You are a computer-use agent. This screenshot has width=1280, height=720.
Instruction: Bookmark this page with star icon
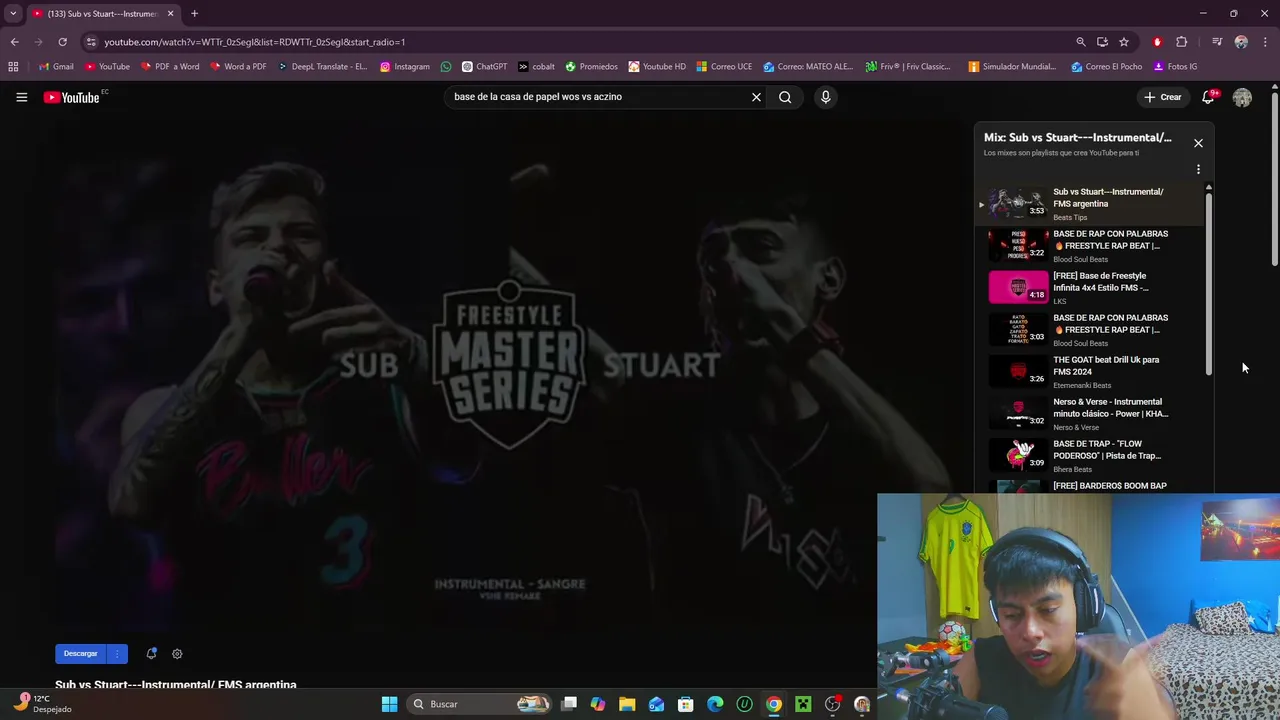pos(1124,42)
